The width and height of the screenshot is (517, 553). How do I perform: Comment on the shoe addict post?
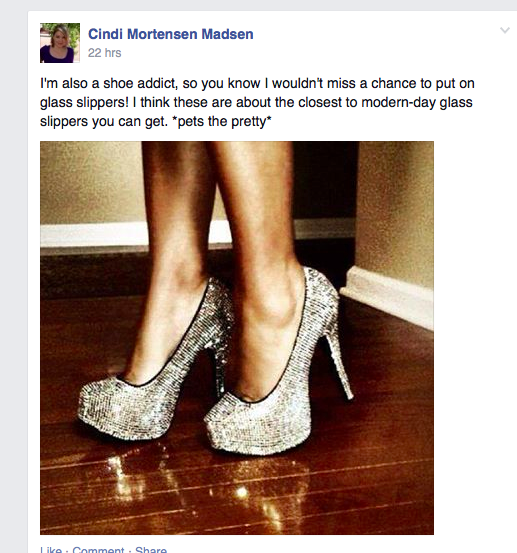click(98, 549)
